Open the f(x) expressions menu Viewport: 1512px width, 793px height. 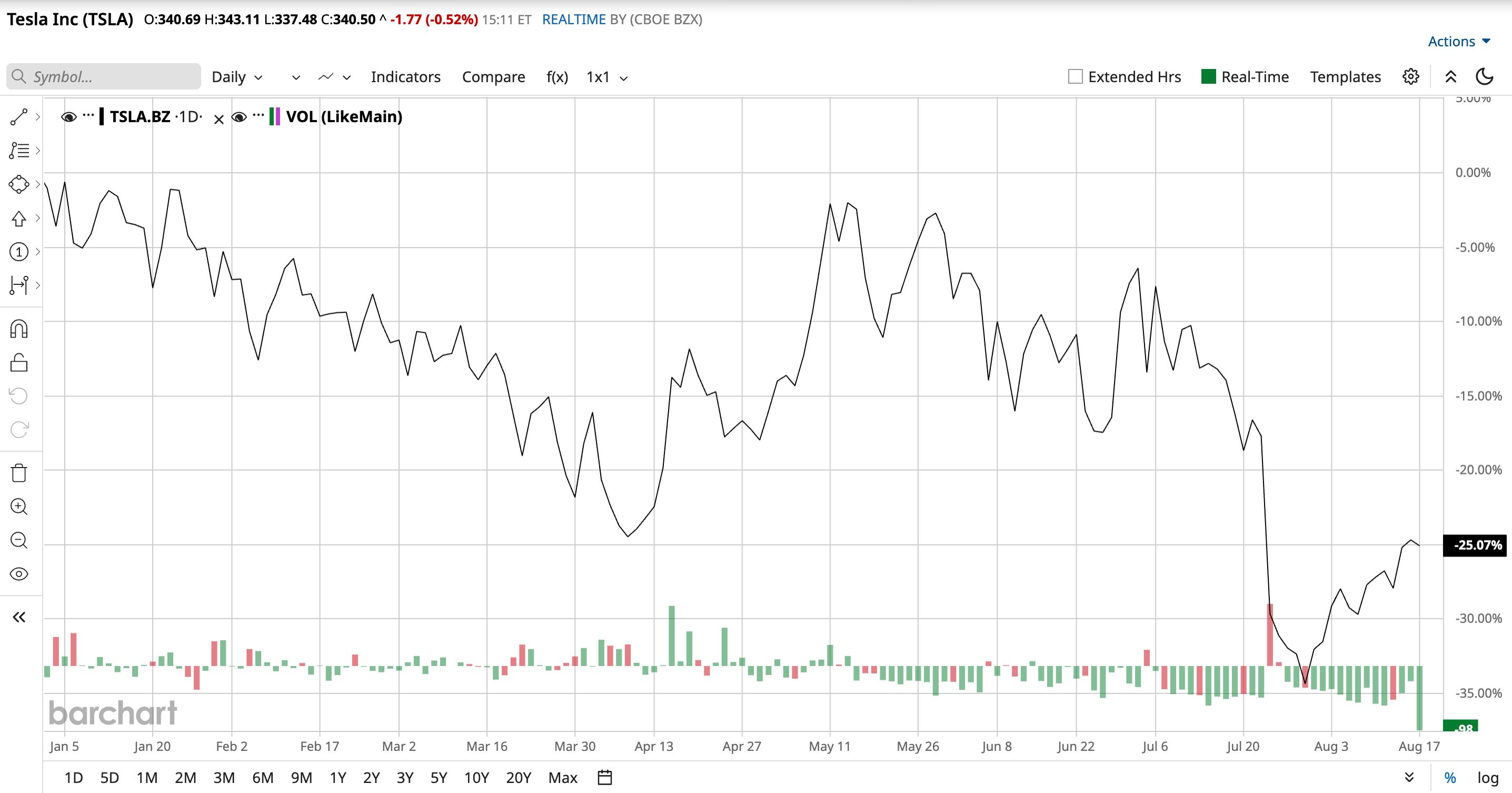coord(557,77)
